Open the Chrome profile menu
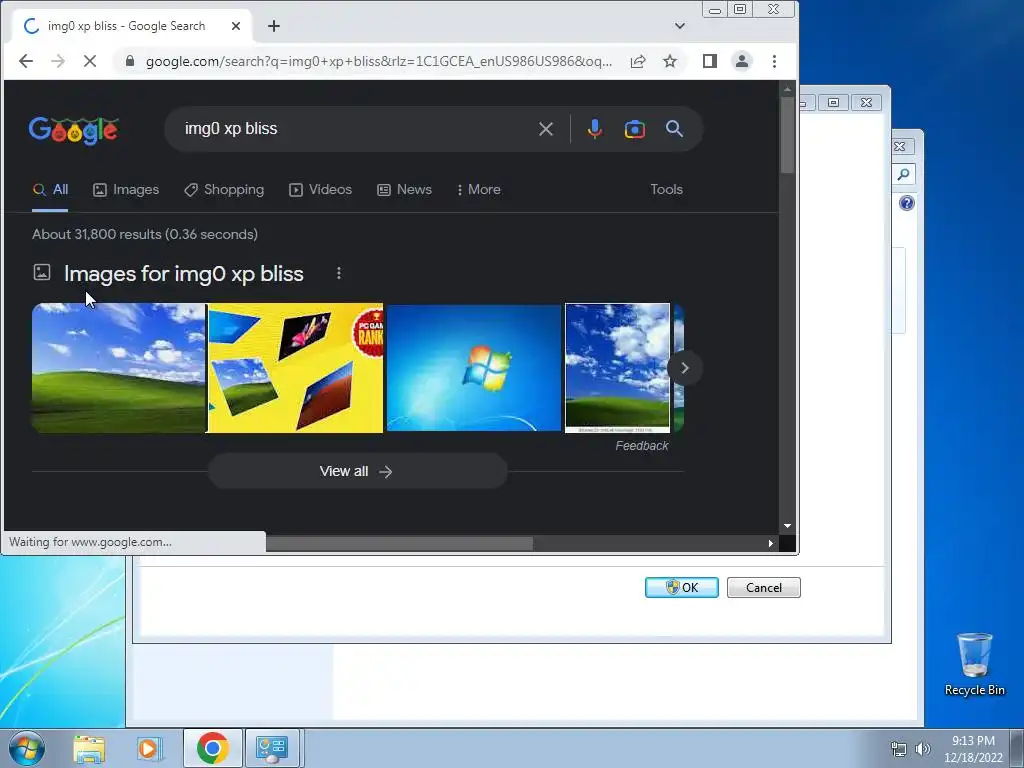Screen dimensions: 1024x768 click(x=742, y=61)
